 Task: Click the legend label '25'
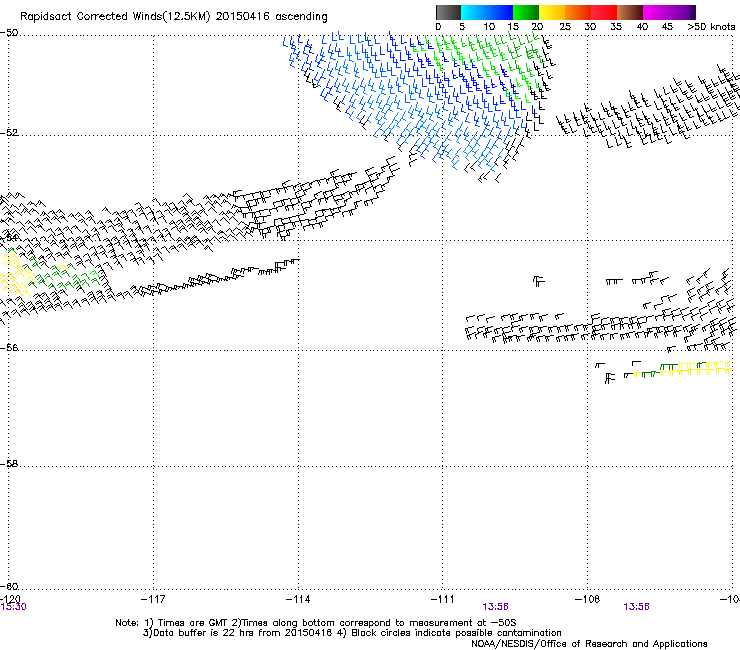click(x=565, y=27)
